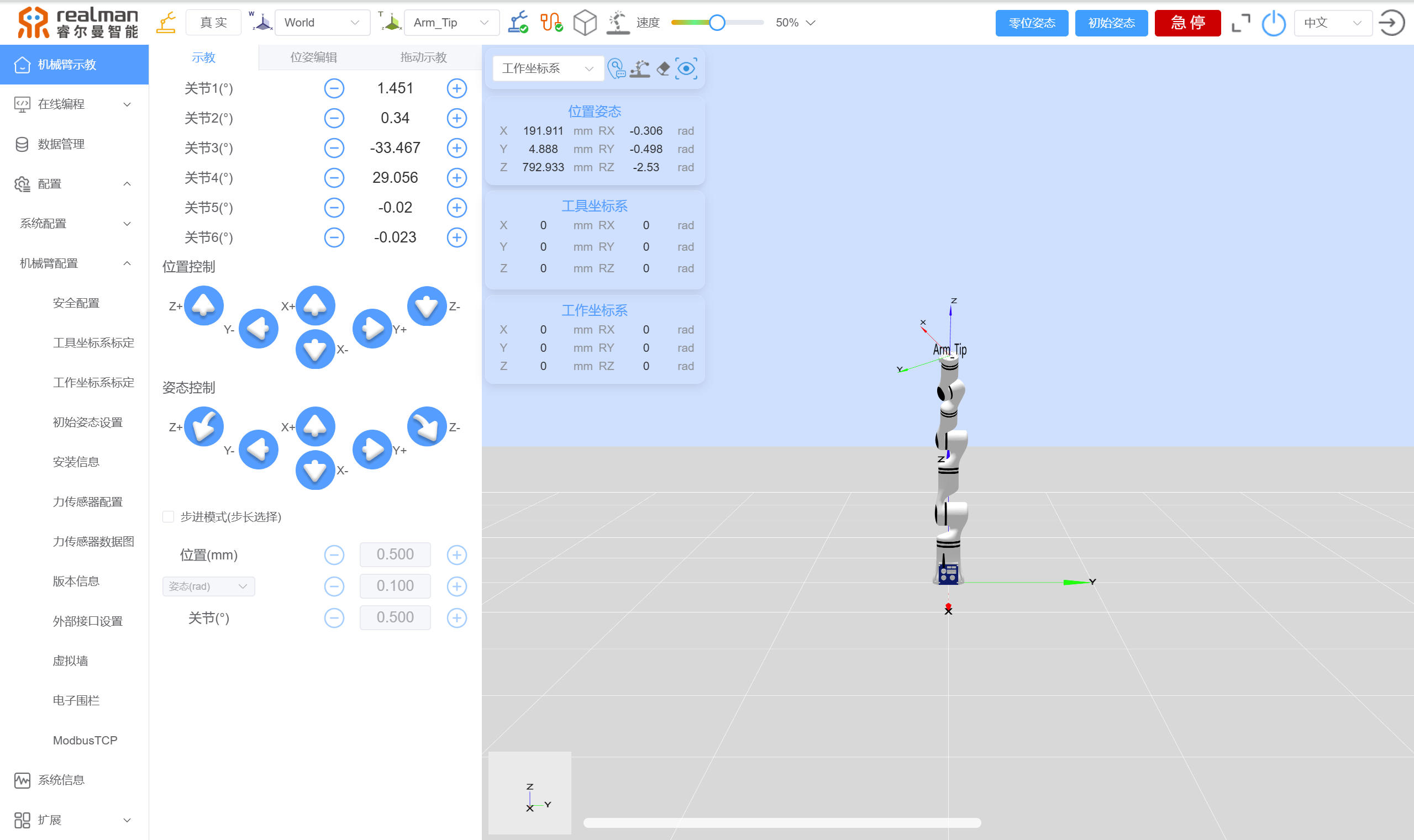Screen dimensions: 1414x840
Task: Click the position control Z+ arrow
Action: click(x=203, y=305)
